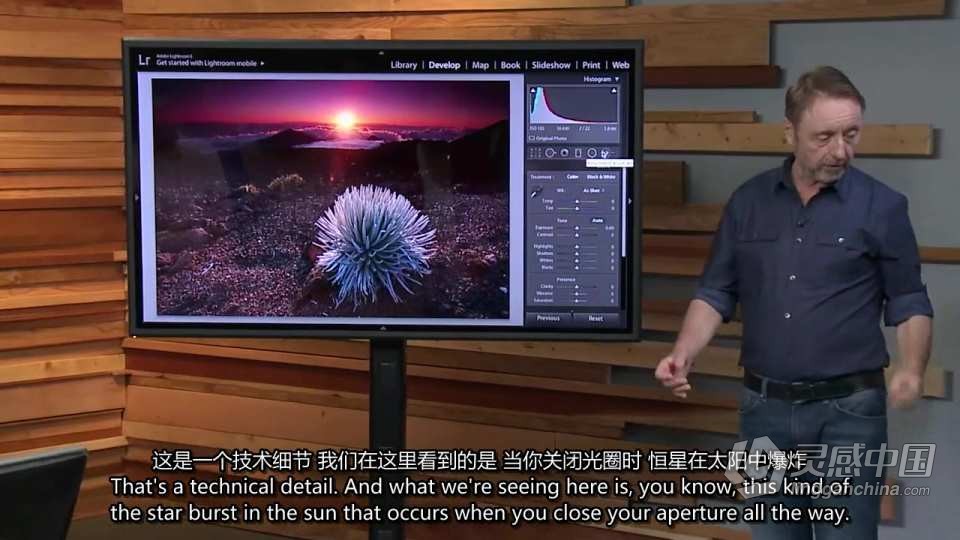Screen dimensions: 960x540
Task: Click the Vibrance slider handle
Action: 577,294
